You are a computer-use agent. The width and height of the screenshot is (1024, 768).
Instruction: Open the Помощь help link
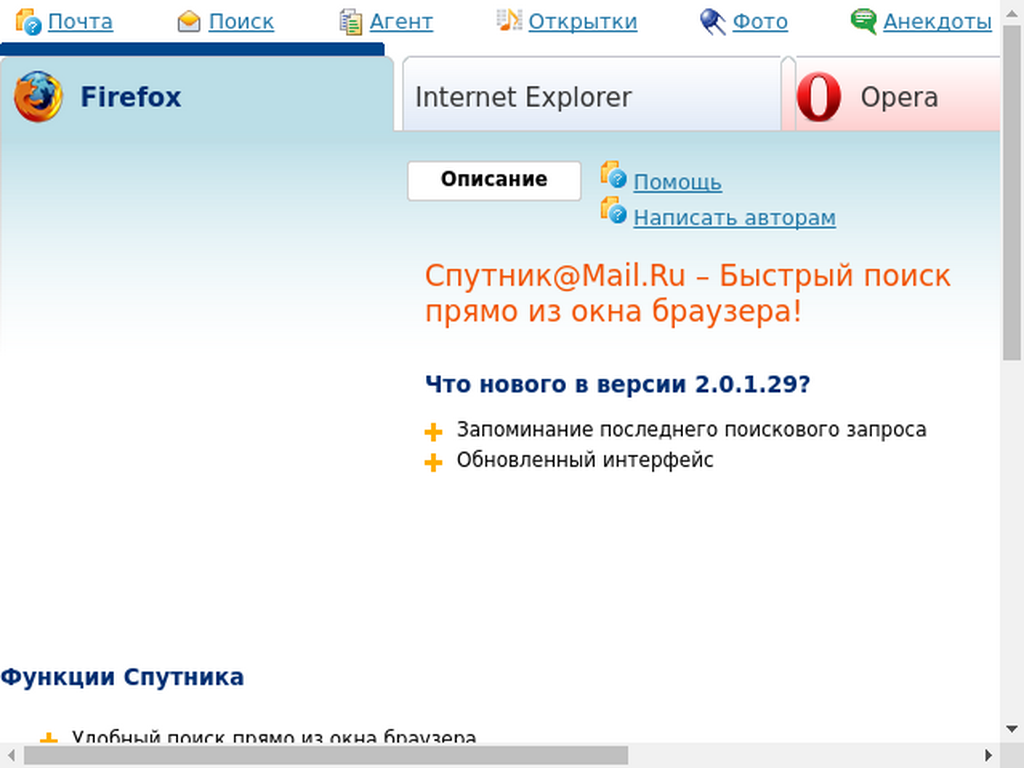point(677,182)
